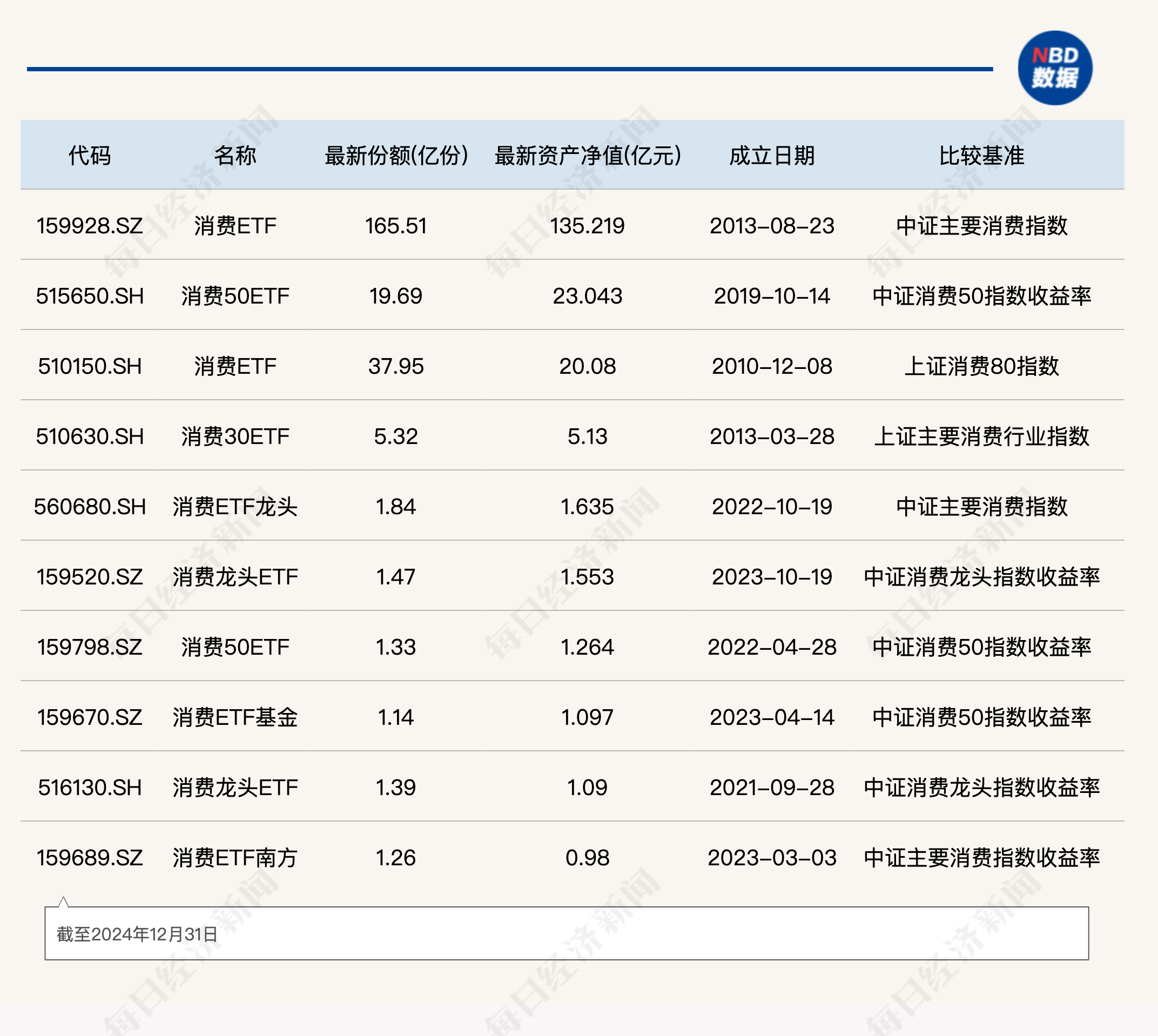Click the 比较基准 column header
Viewport: 1158px width, 1036px height.
click(981, 156)
